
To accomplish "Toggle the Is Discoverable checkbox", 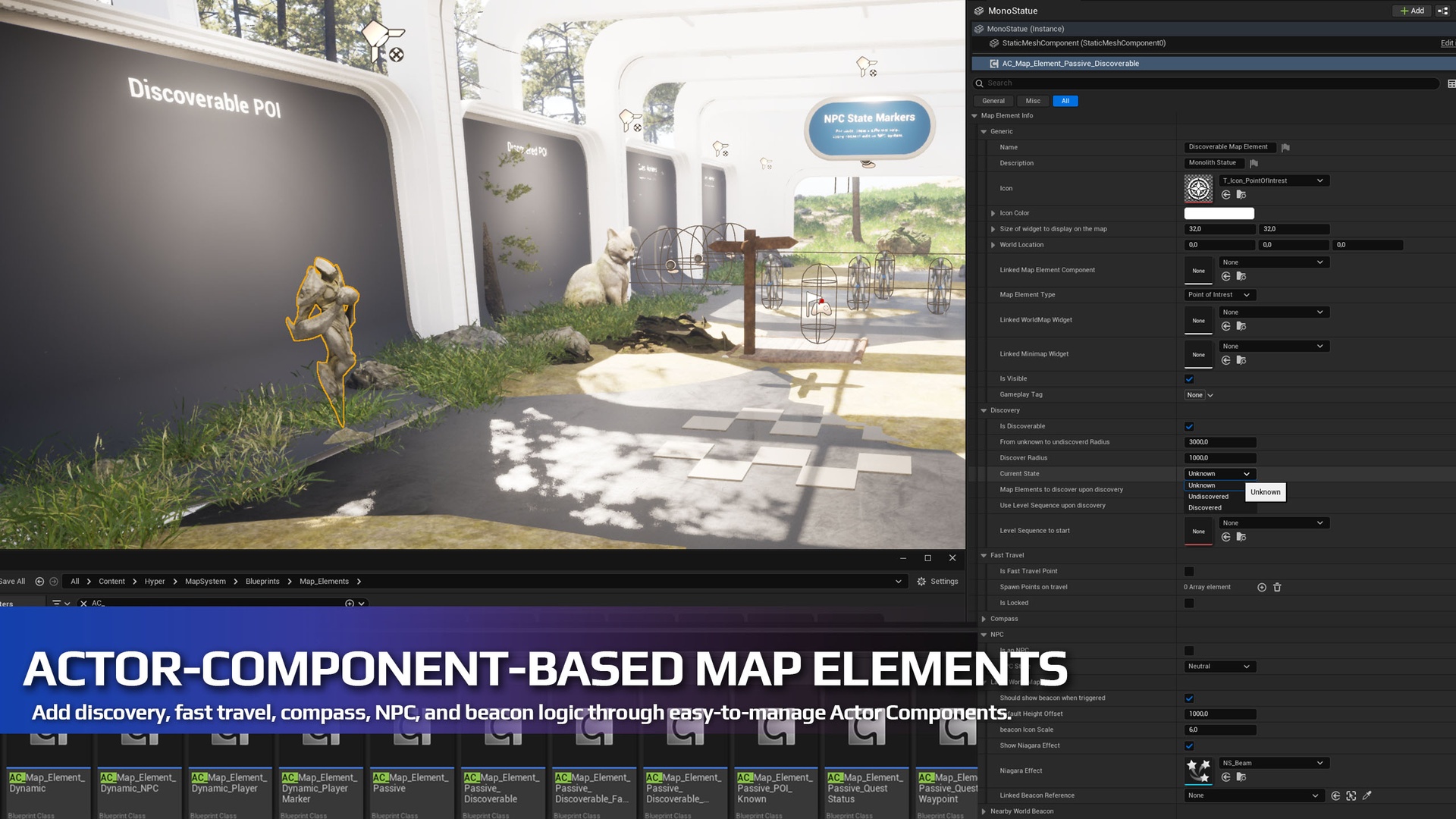I will click(1190, 426).
